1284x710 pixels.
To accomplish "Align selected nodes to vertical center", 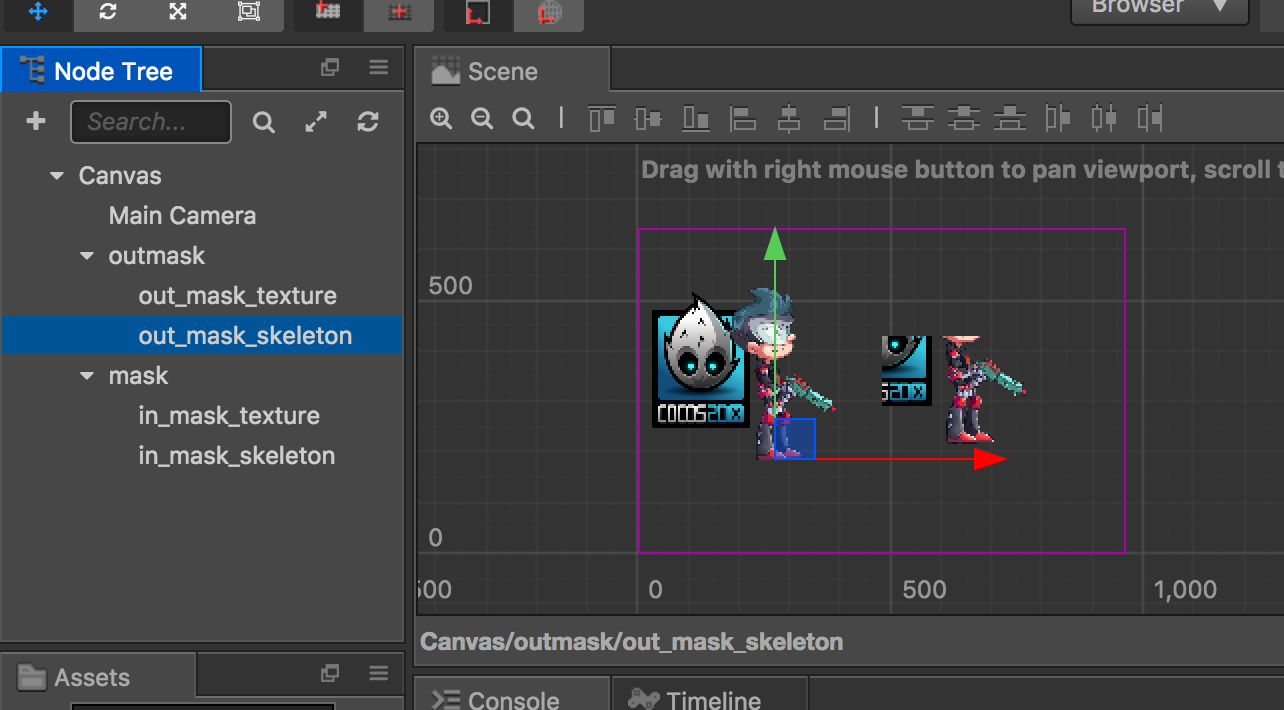I will [648, 119].
